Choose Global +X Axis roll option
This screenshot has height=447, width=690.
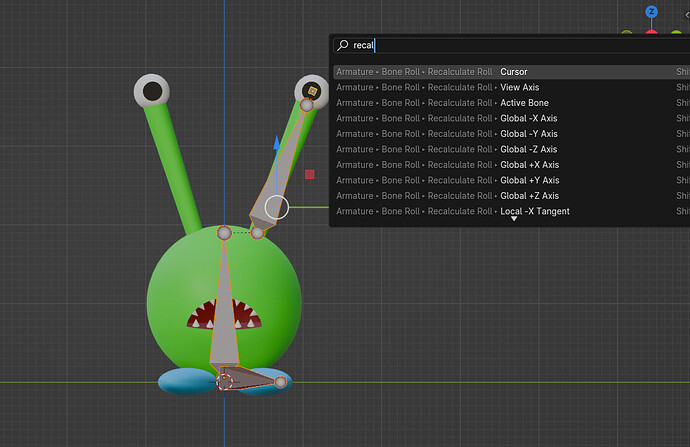click(x=511, y=165)
